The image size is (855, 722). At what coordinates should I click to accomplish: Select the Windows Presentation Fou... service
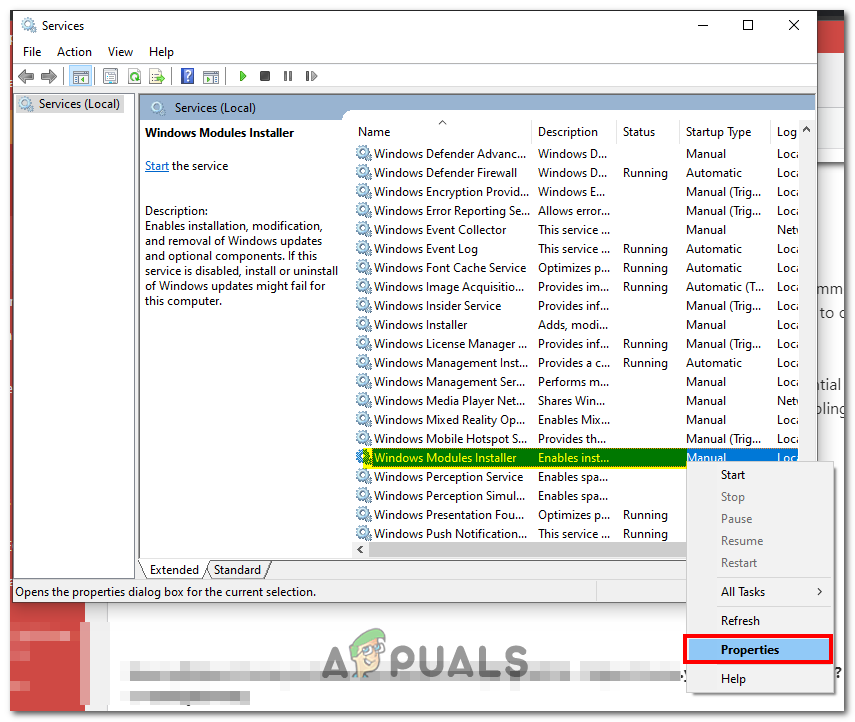[x=520, y=514]
